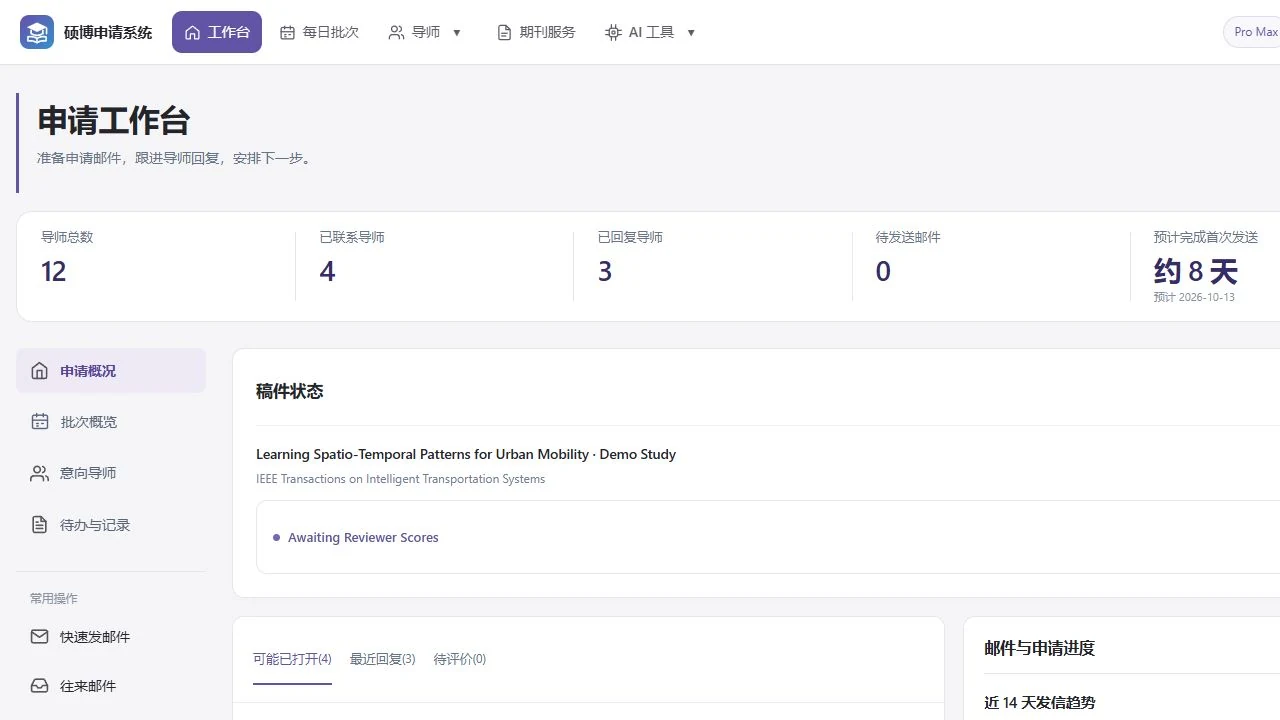Image resolution: width=1280 pixels, height=720 pixels.
Task: Click the envelope icon beside 快速发邮件
Action: [x=39, y=637]
